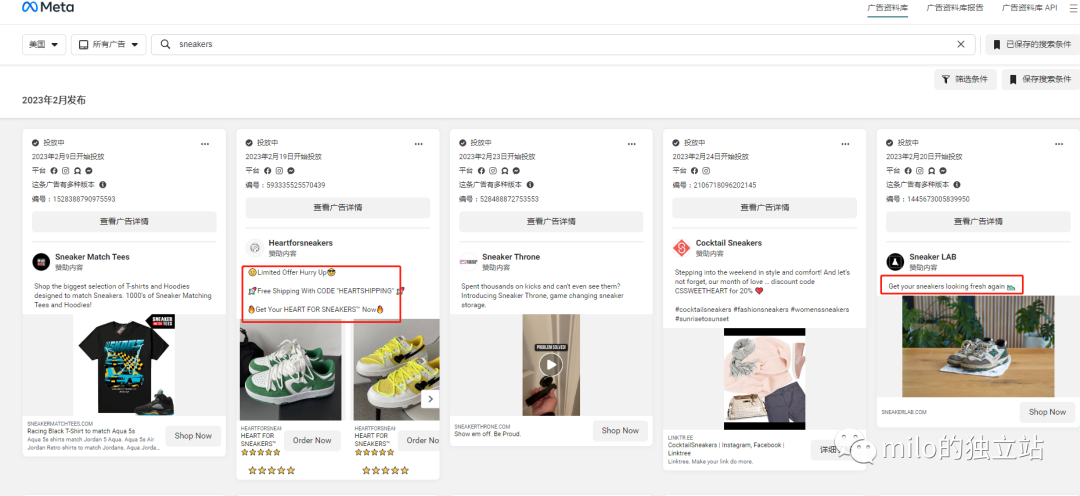Open the more options menu on Sneaker Throne ad
The height and width of the screenshot is (496, 1080).
click(632, 144)
